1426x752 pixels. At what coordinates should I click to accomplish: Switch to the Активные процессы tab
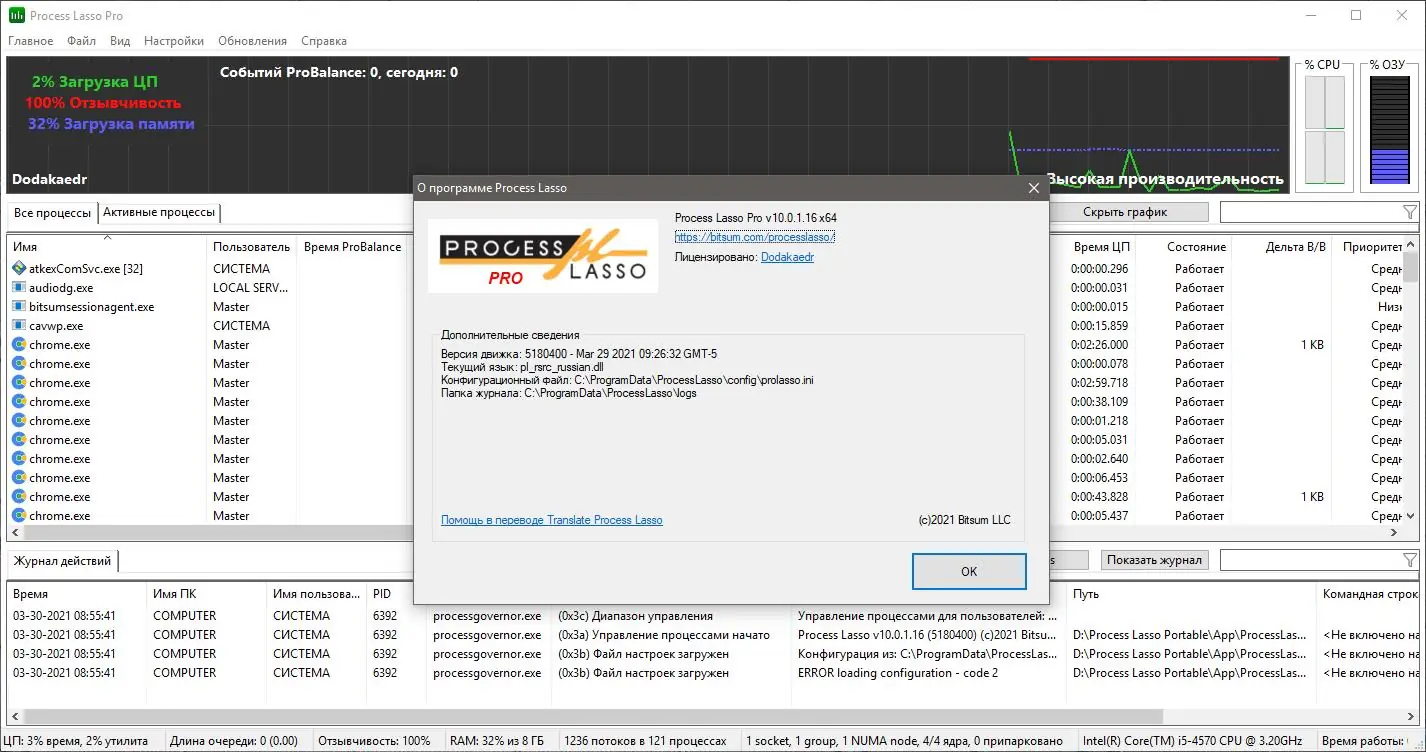click(x=159, y=213)
